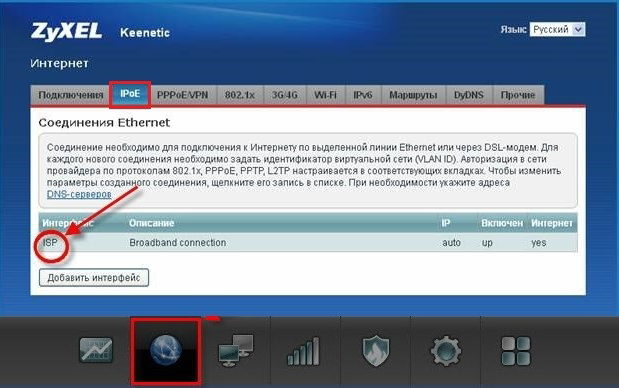619x388 pixels.
Task: Click the IP column header
Action: [446, 223]
